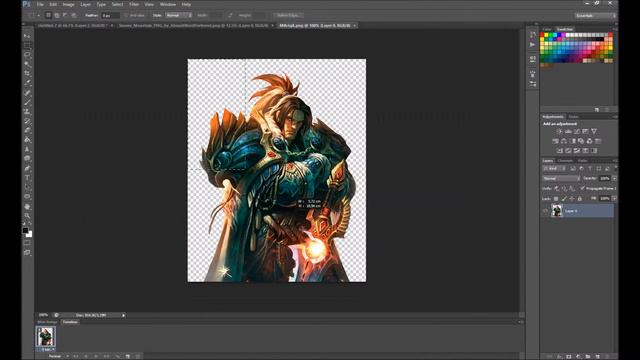Toggle the Anti-alias checkbox
Screen dimensions: 640x360
(126, 16)
